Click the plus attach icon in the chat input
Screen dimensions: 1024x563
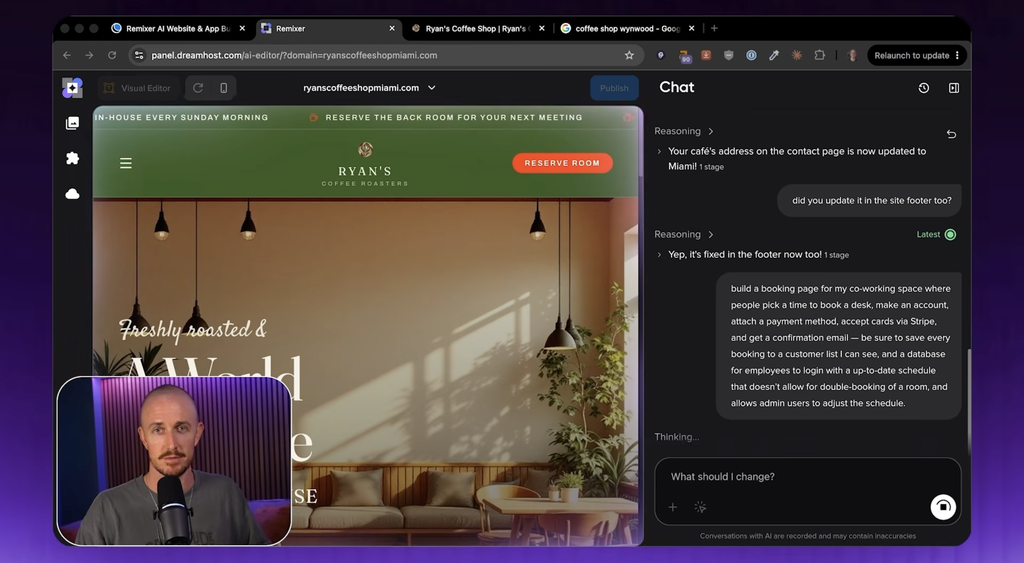(x=673, y=507)
